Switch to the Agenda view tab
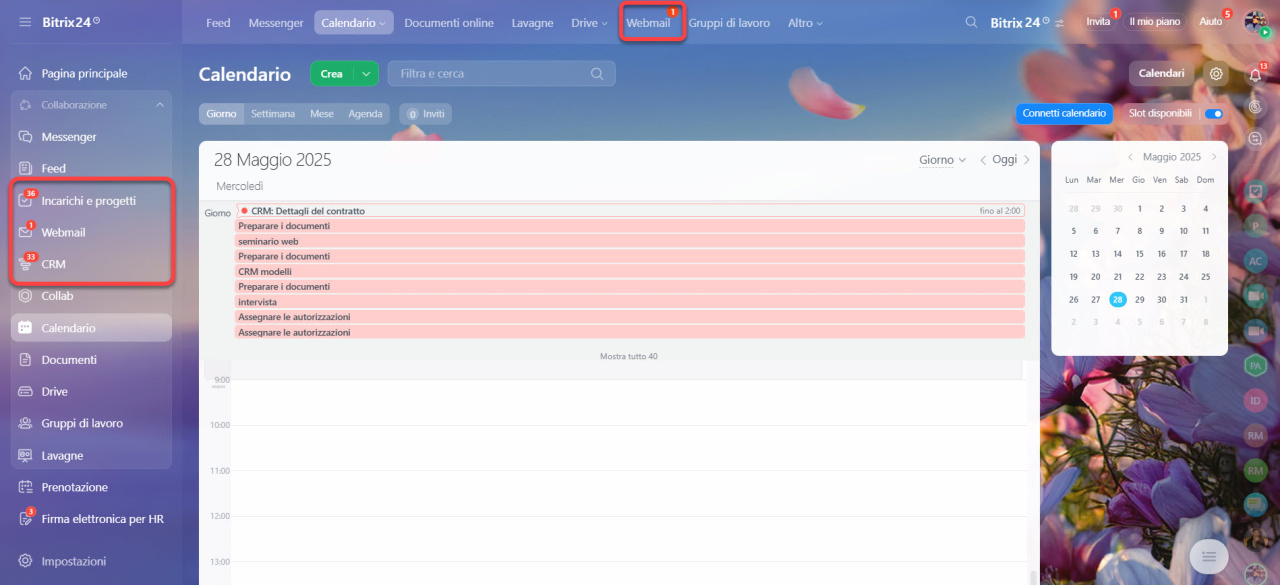 pos(365,114)
